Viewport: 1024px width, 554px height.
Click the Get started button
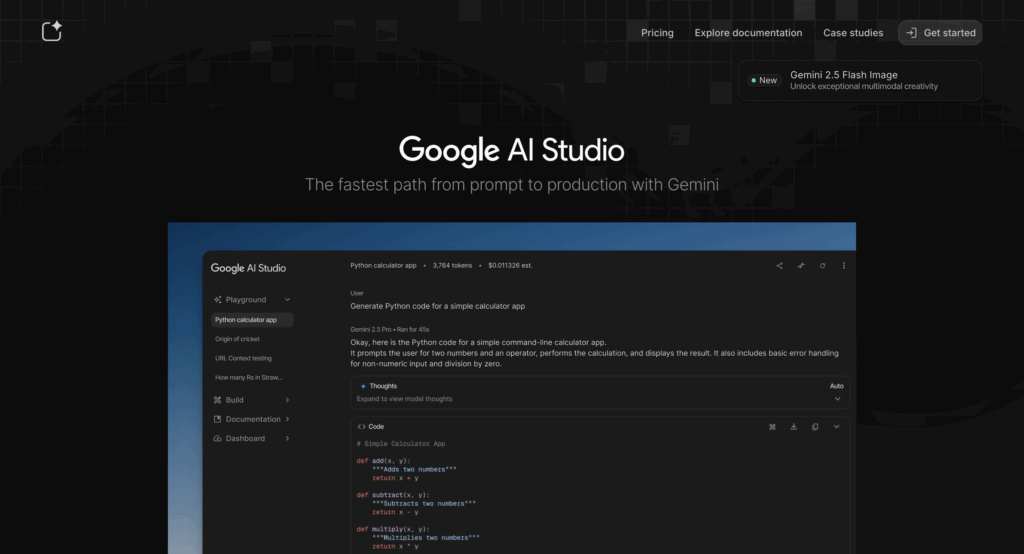point(940,33)
